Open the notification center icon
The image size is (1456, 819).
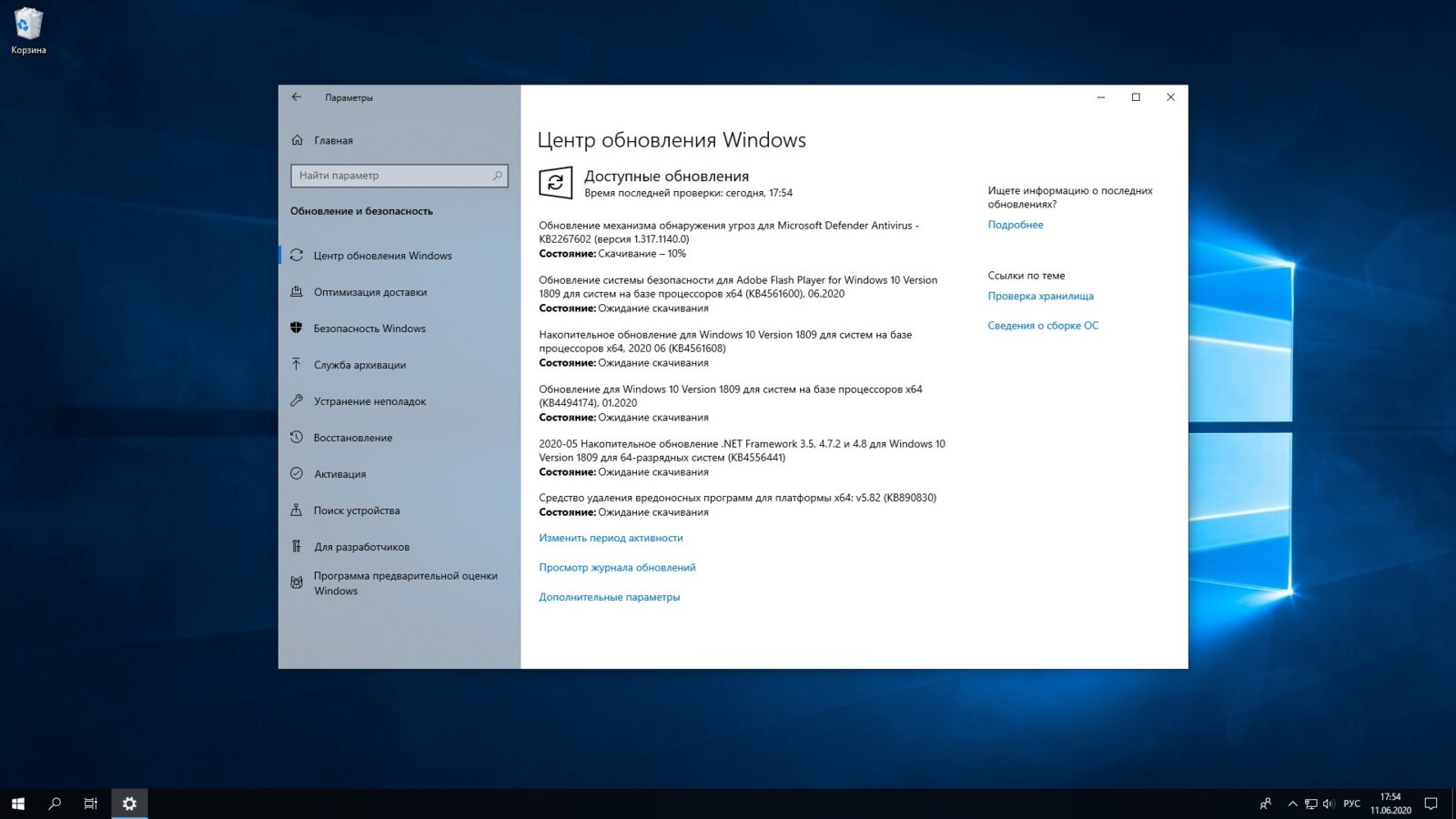[x=1431, y=804]
